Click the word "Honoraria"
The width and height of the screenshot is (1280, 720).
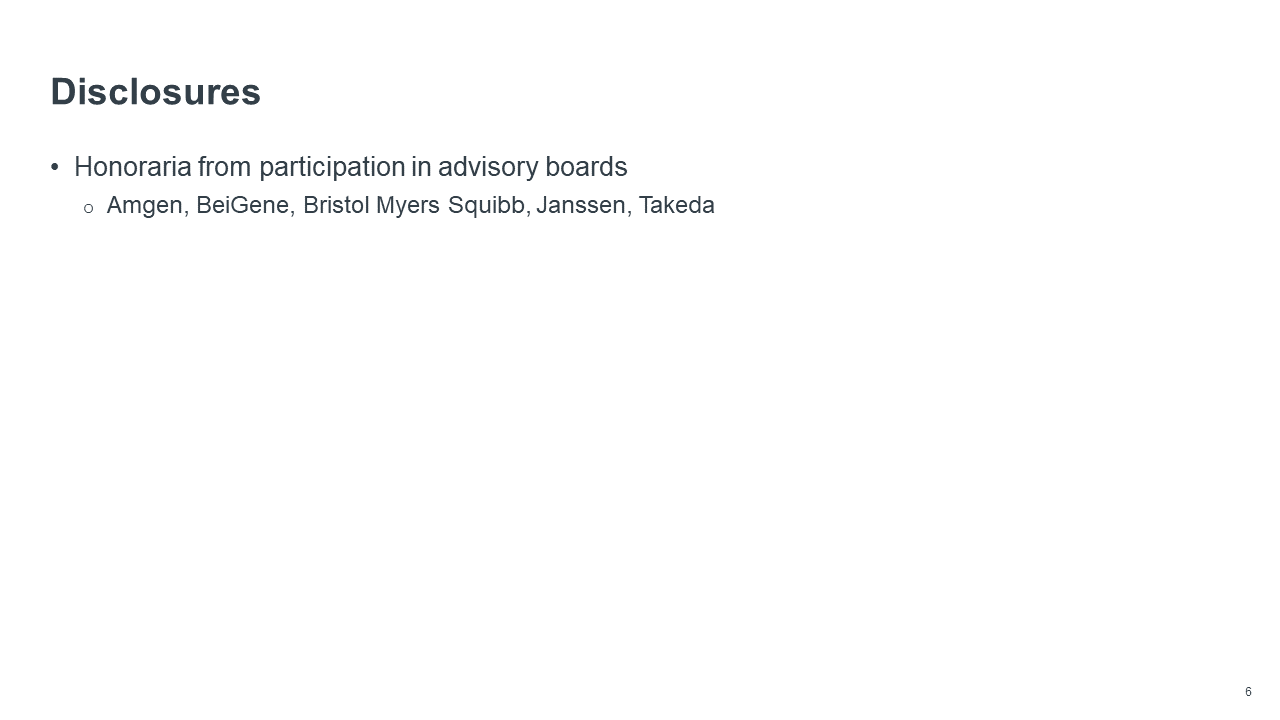(139, 167)
